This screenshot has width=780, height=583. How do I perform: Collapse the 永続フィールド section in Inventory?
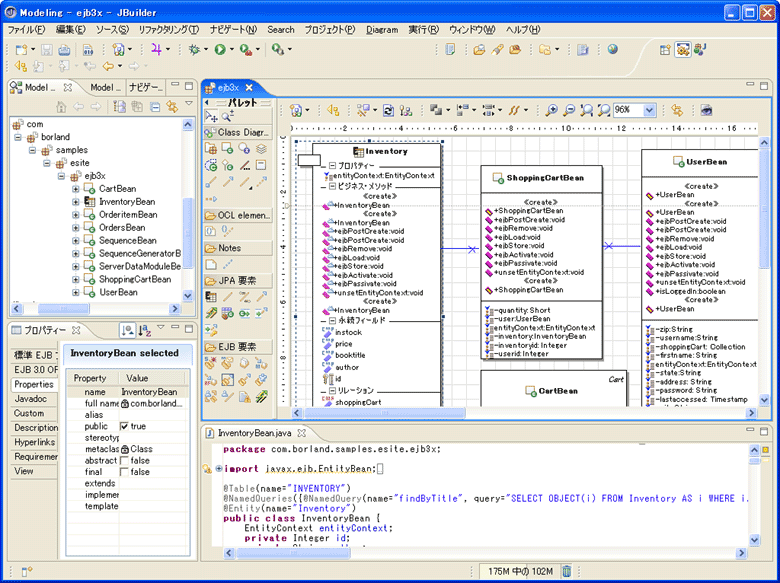(332, 321)
